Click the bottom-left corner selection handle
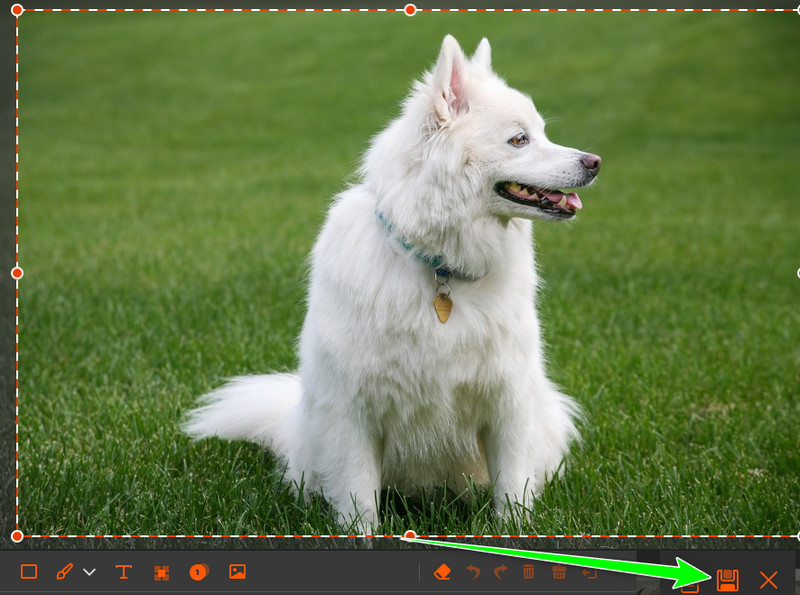Screen dimensions: 800x595 point(17,536)
